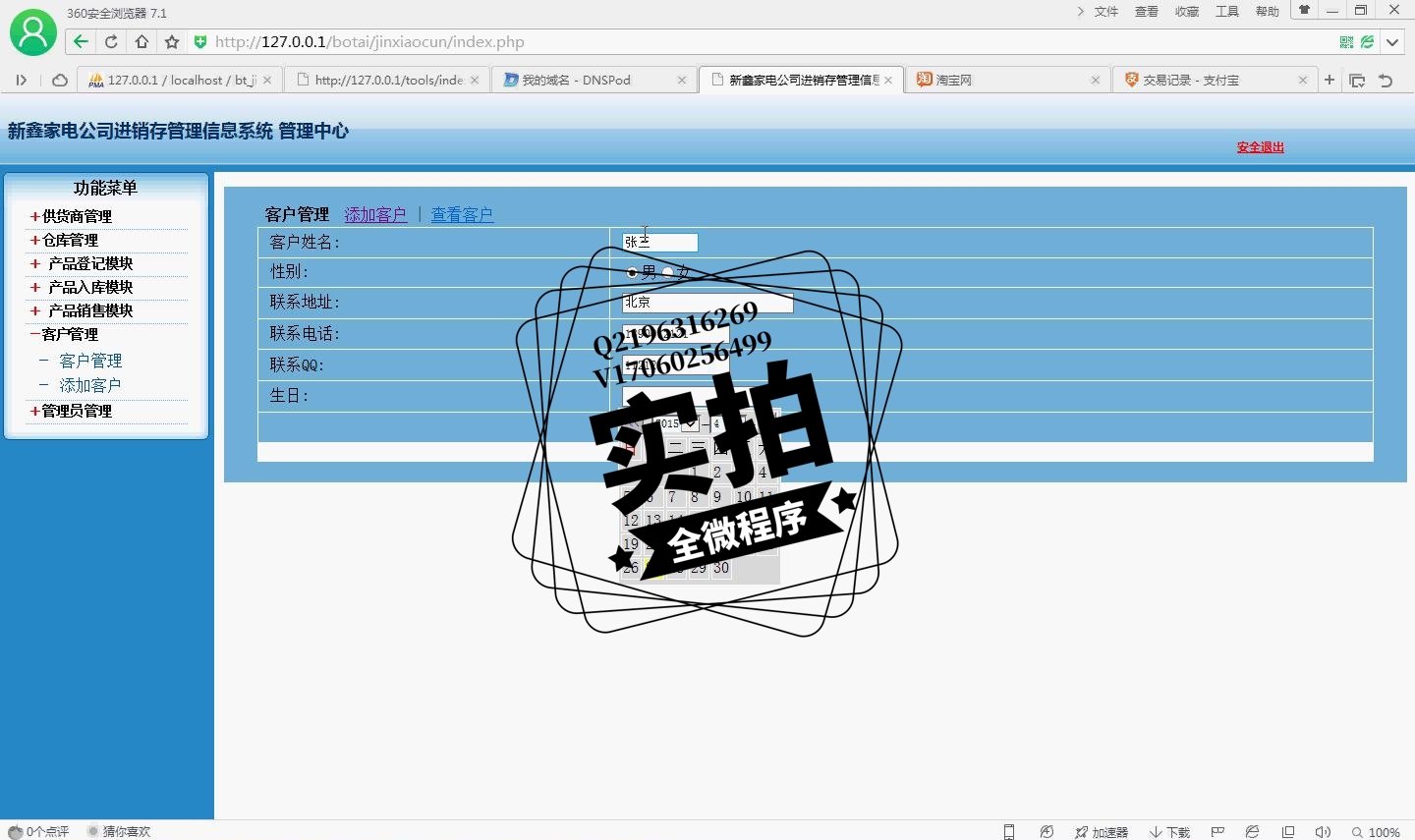
Task: Close the 我的域名 - DNSPod tab
Action: 682,81
